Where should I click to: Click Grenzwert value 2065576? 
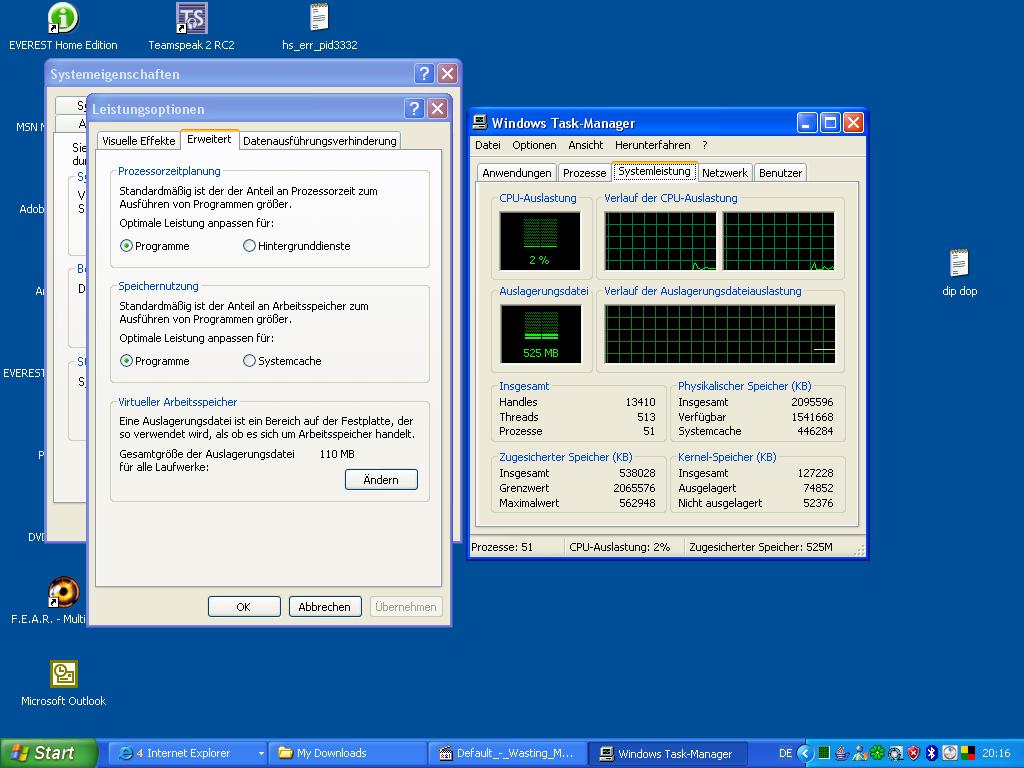(634, 488)
